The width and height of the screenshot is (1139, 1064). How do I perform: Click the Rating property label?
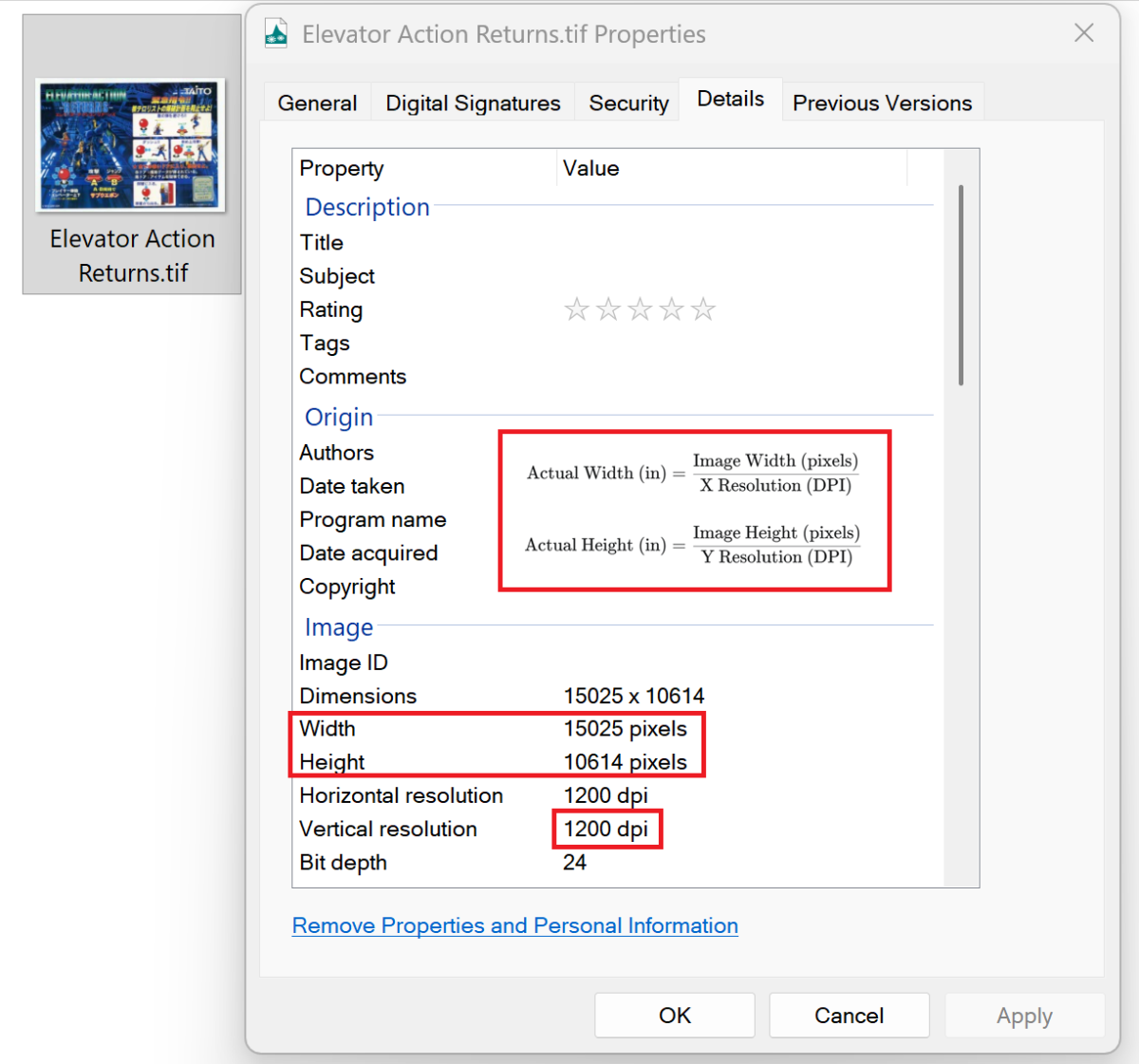click(x=331, y=309)
